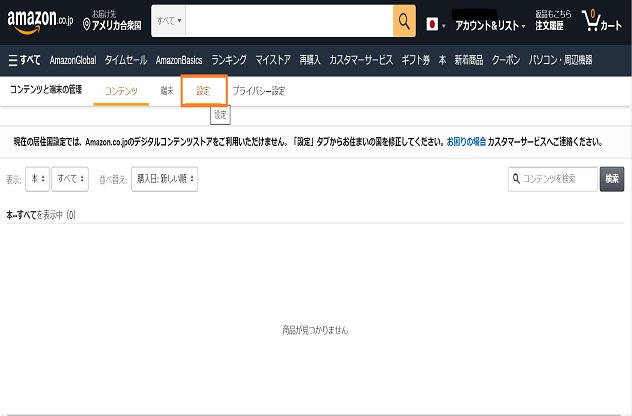Click the お困りの場合 help link

[x=466, y=142]
